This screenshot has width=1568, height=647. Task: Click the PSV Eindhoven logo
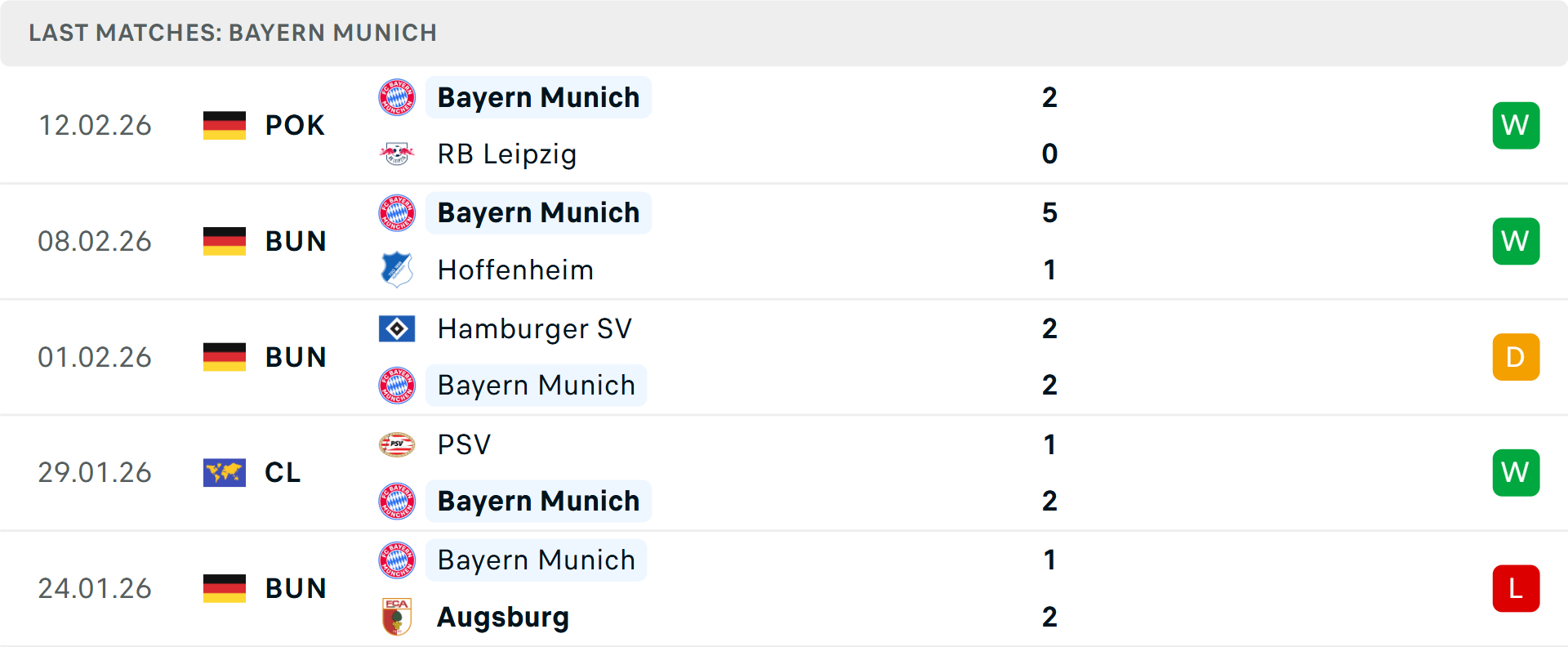click(x=397, y=444)
